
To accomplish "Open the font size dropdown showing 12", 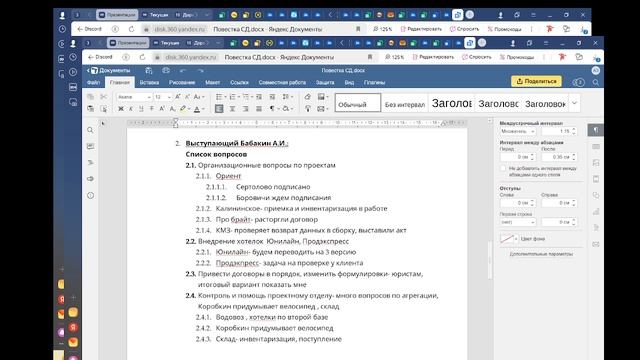I will 169,97.
